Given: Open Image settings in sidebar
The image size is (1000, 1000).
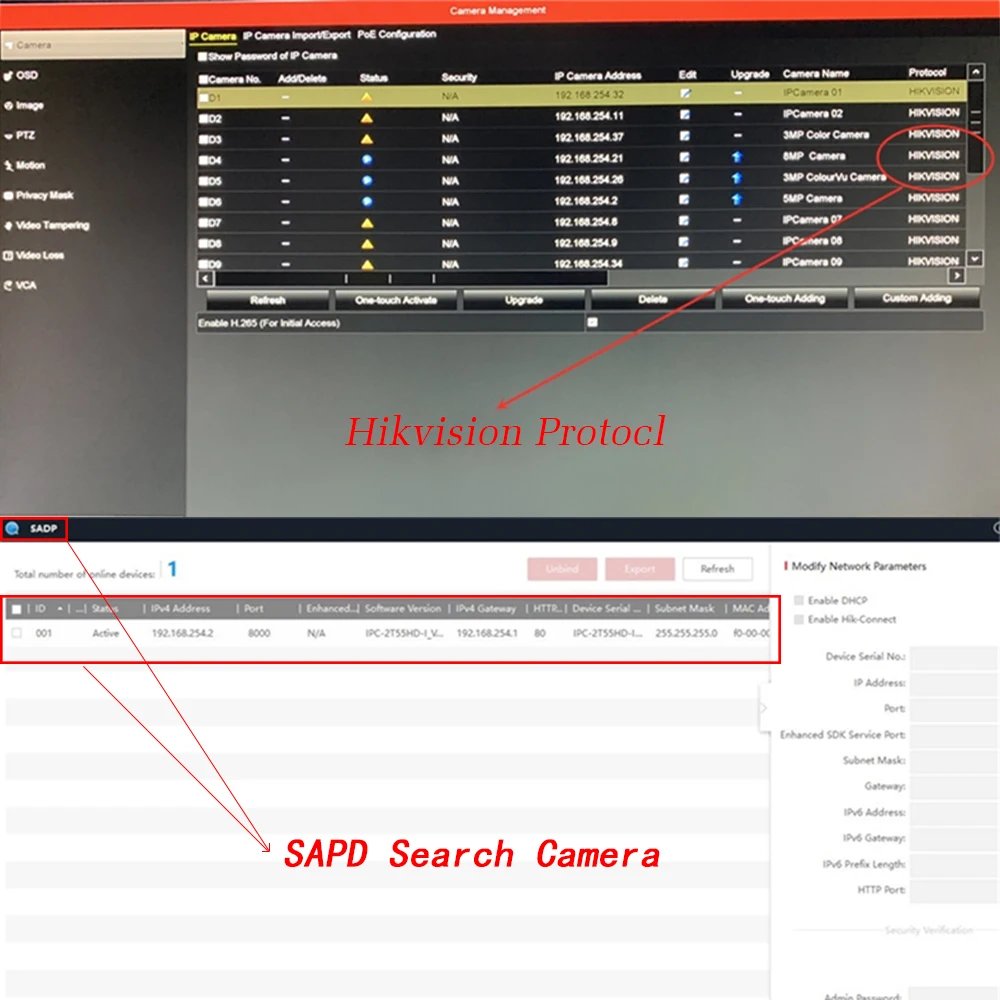Looking at the screenshot, I should click(x=24, y=105).
